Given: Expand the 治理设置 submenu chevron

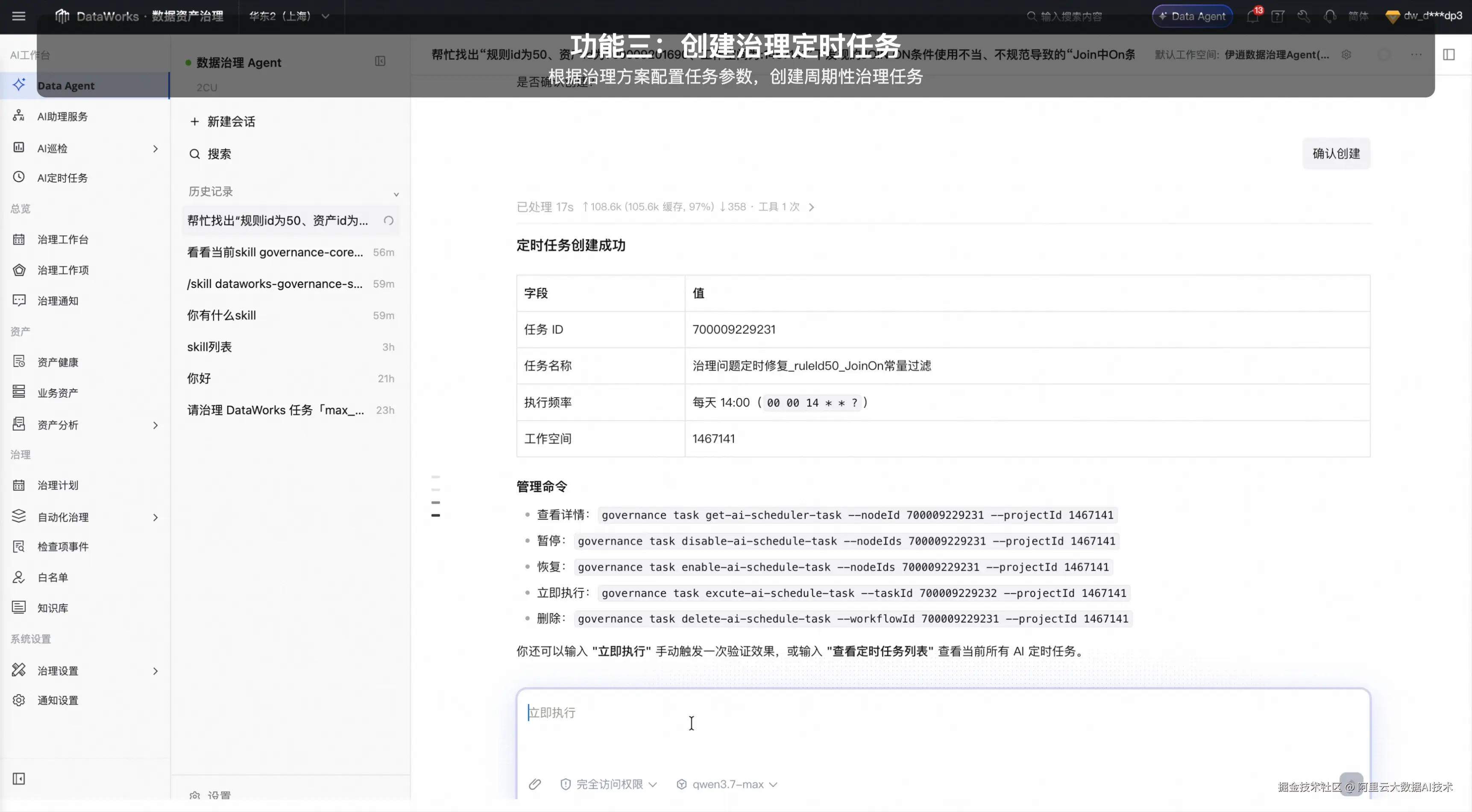Looking at the screenshot, I should (x=155, y=671).
